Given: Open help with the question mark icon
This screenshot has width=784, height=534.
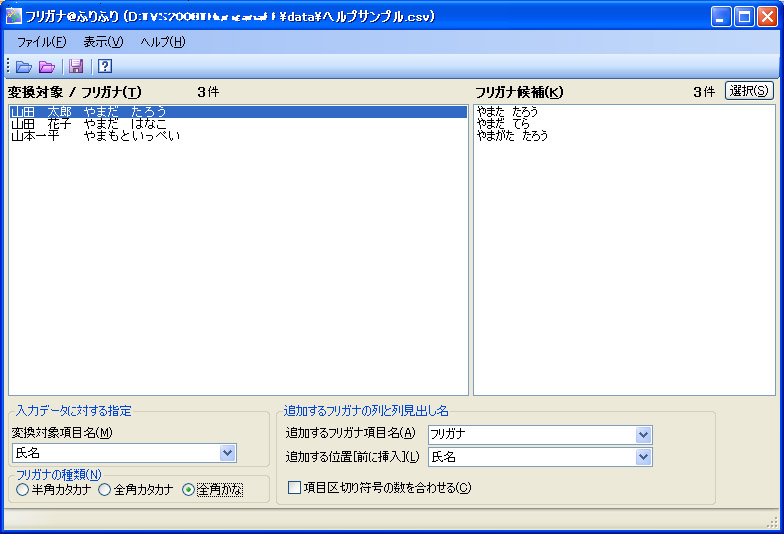Looking at the screenshot, I should coord(104,67).
